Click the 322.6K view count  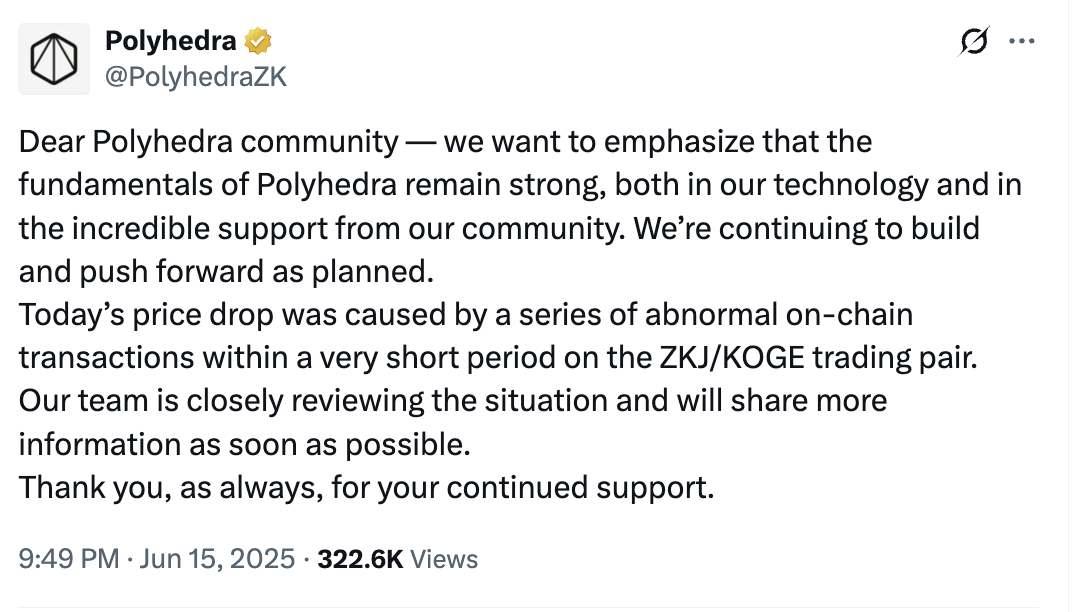[x=359, y=559]
